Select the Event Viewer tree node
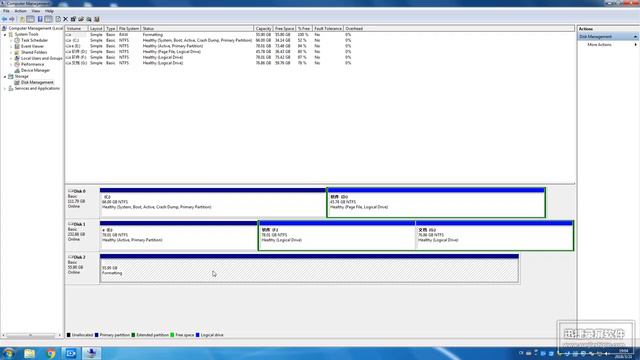This screenshot has width=640, height=360. coord(32,47)
